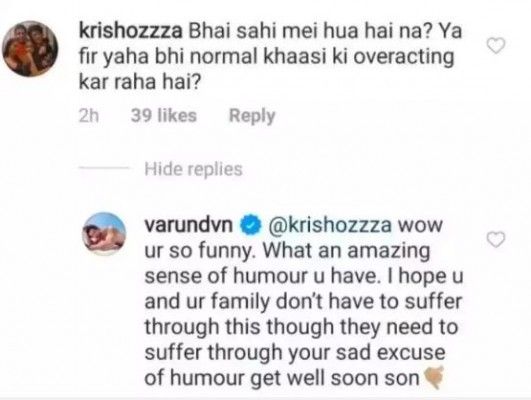The image size is (531, 400).
Task: Click the verified badge next to varundvn
Action: (x=251, y=226)
